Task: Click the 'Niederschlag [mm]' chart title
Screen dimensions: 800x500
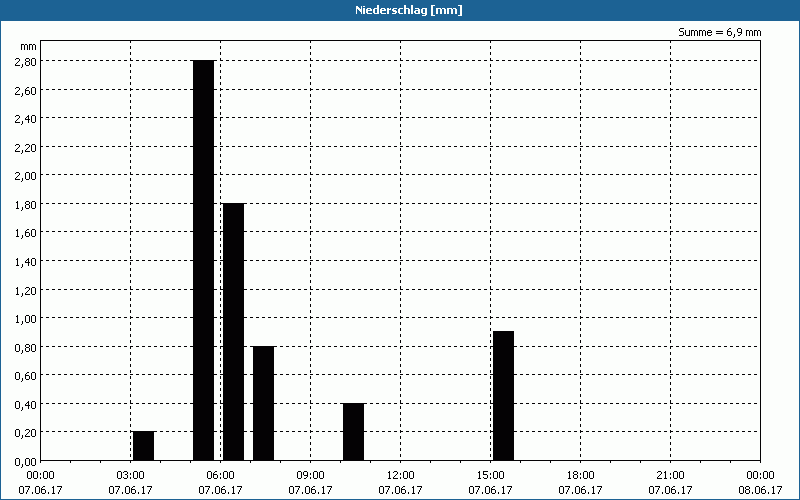Action: 409,10
